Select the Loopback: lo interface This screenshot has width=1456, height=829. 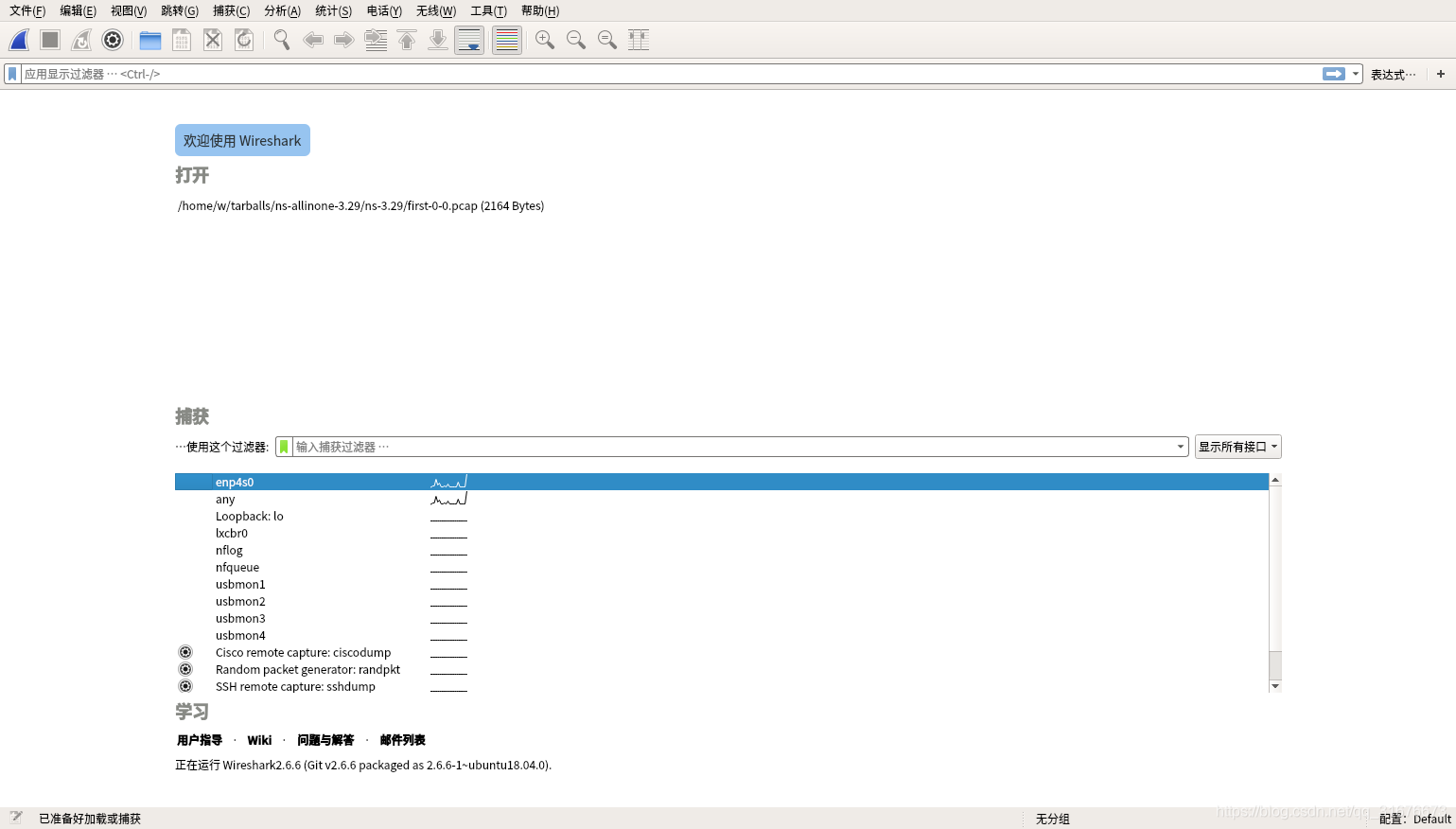pyautogui.click(x=722, y=516)
